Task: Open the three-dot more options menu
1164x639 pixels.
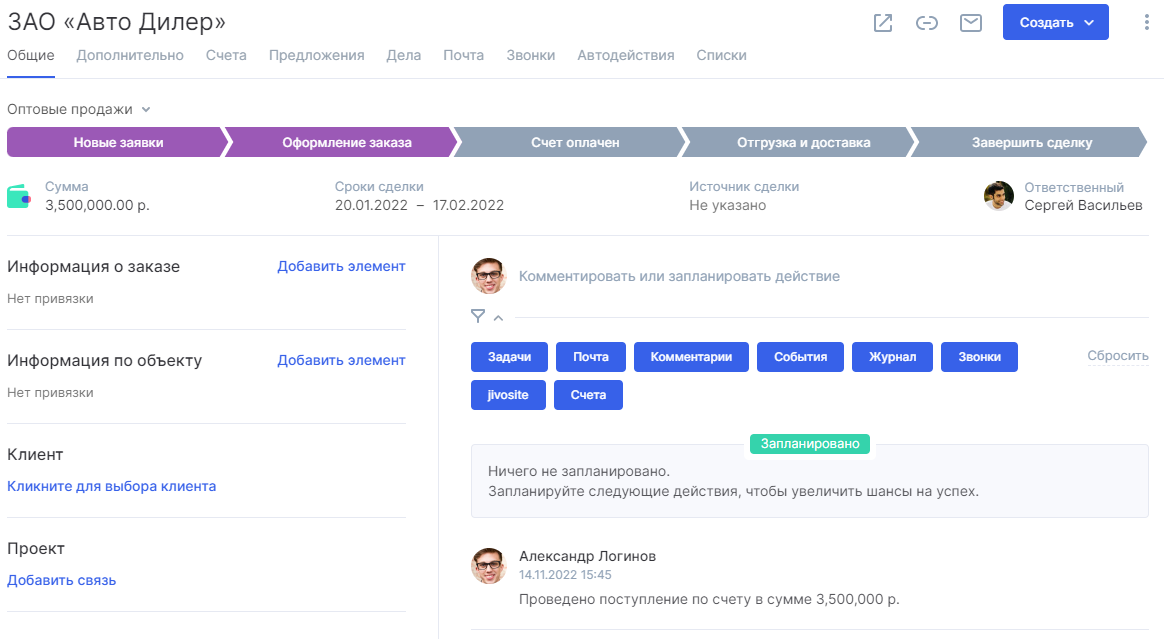Action: click(1146, 23)
